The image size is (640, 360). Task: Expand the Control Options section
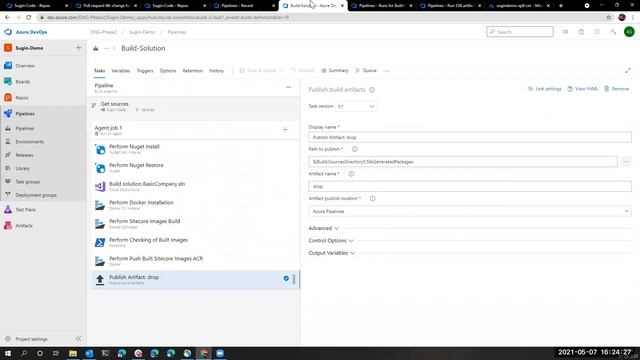click(x=331, y=241)
